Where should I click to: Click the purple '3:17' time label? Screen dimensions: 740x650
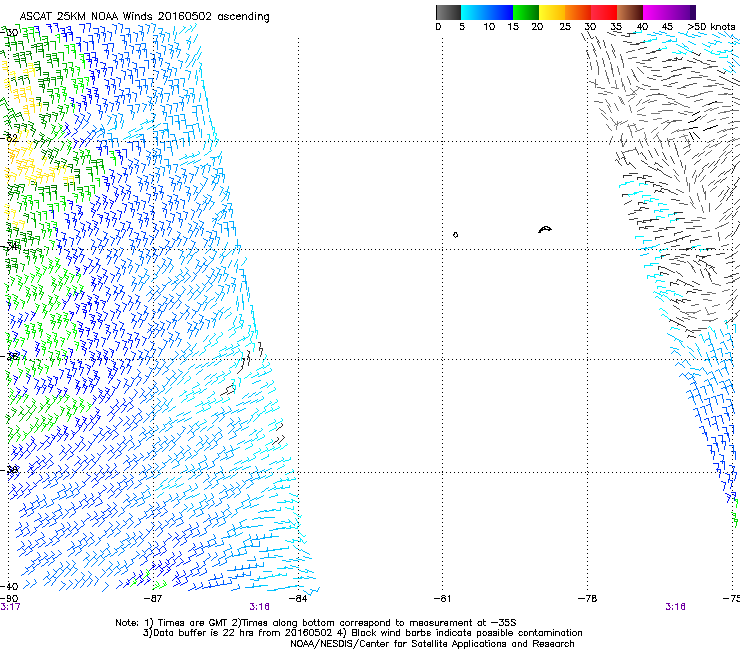(10, 607)
